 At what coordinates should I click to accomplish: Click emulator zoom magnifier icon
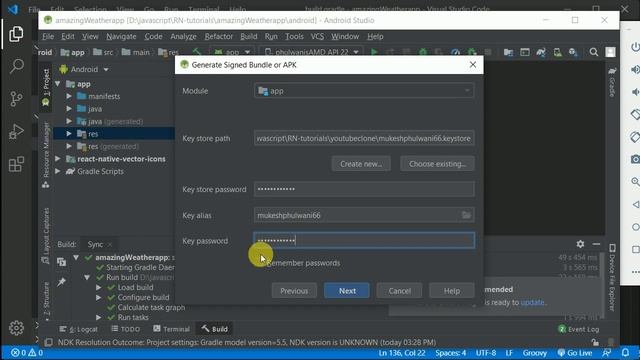point(635,181)
